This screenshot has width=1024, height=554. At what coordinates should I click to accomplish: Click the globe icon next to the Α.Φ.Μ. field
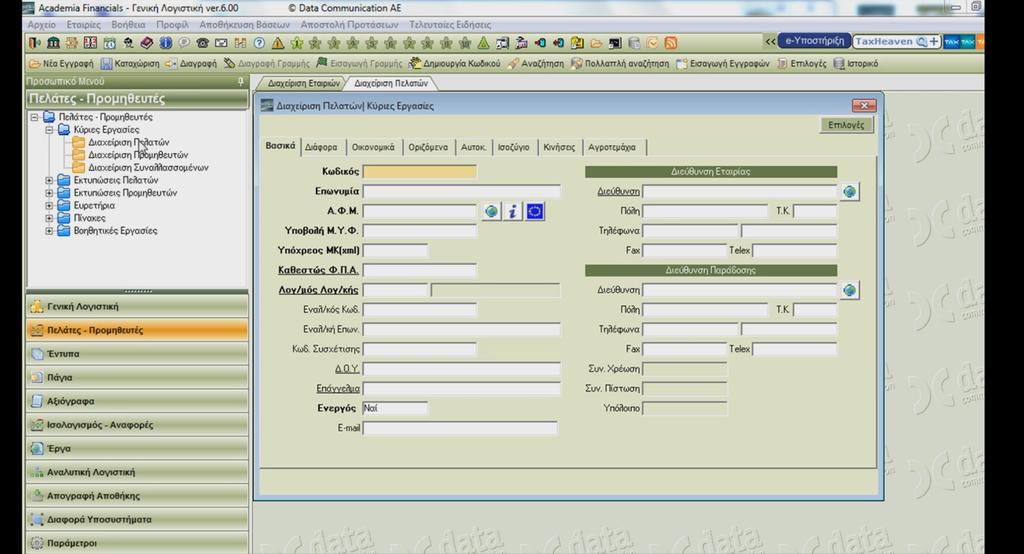pyautogui.click(x=492, y=211)
